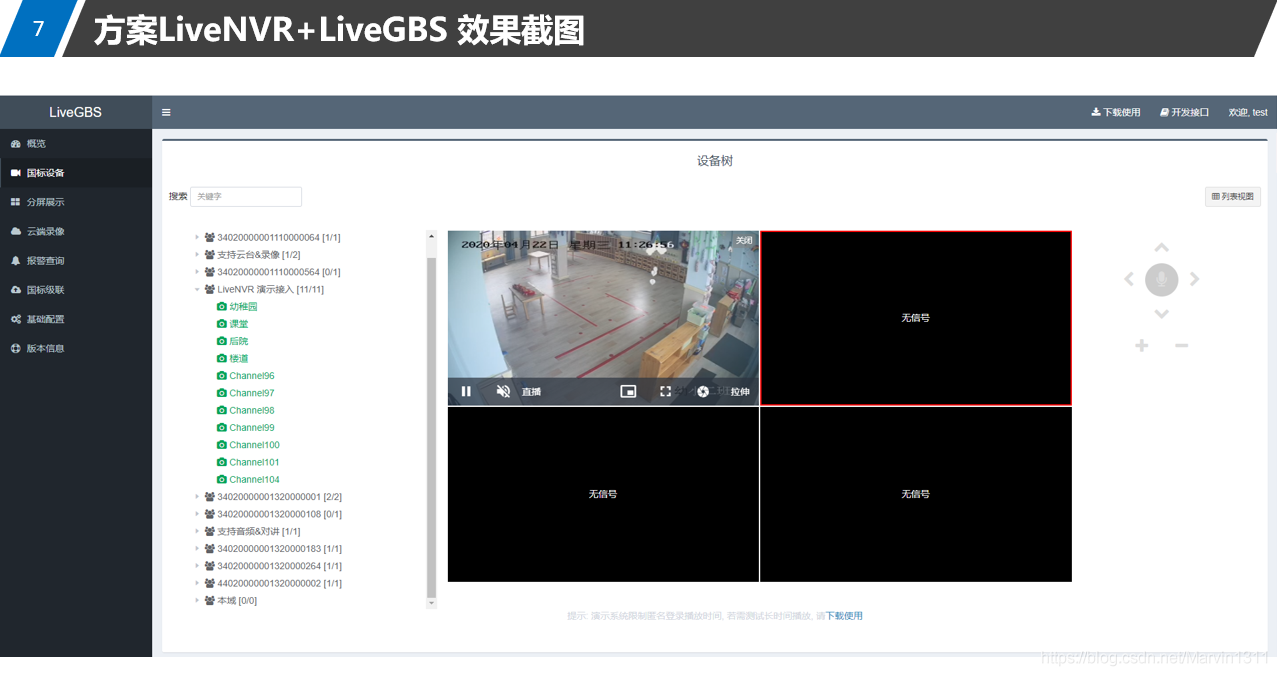This screenshot has height=676, width=1277.
Task: Pause the live video
Action: coord(466,391)
